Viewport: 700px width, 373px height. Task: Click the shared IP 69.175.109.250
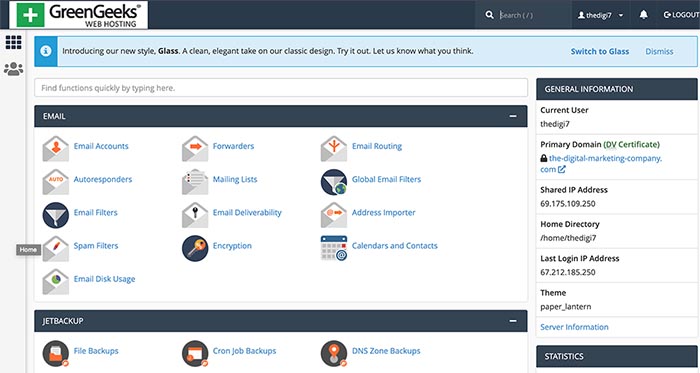[x=567, y=203]
